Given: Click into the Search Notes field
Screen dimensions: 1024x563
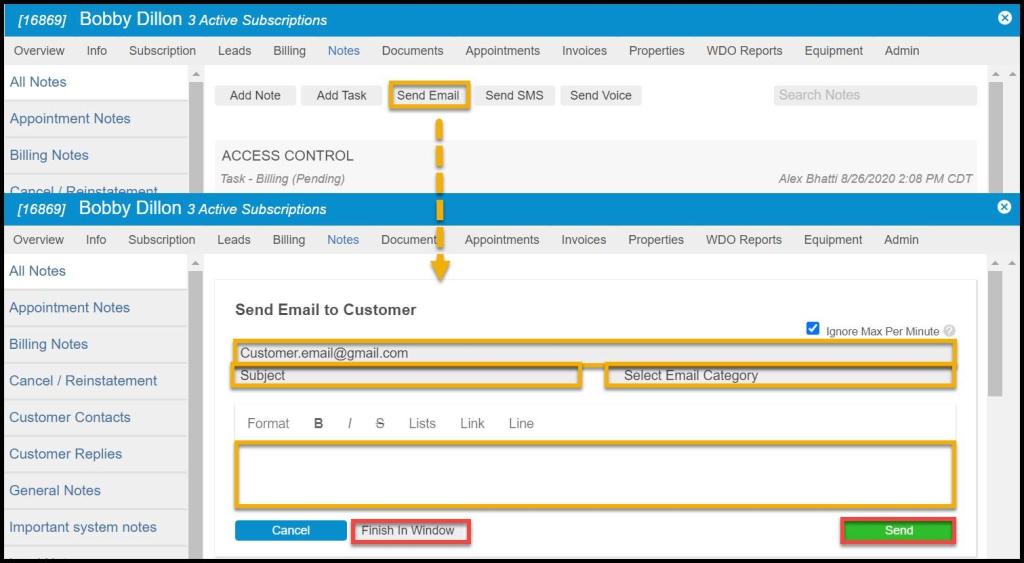Looking at the screenshot, I should [x=875, y=95].
